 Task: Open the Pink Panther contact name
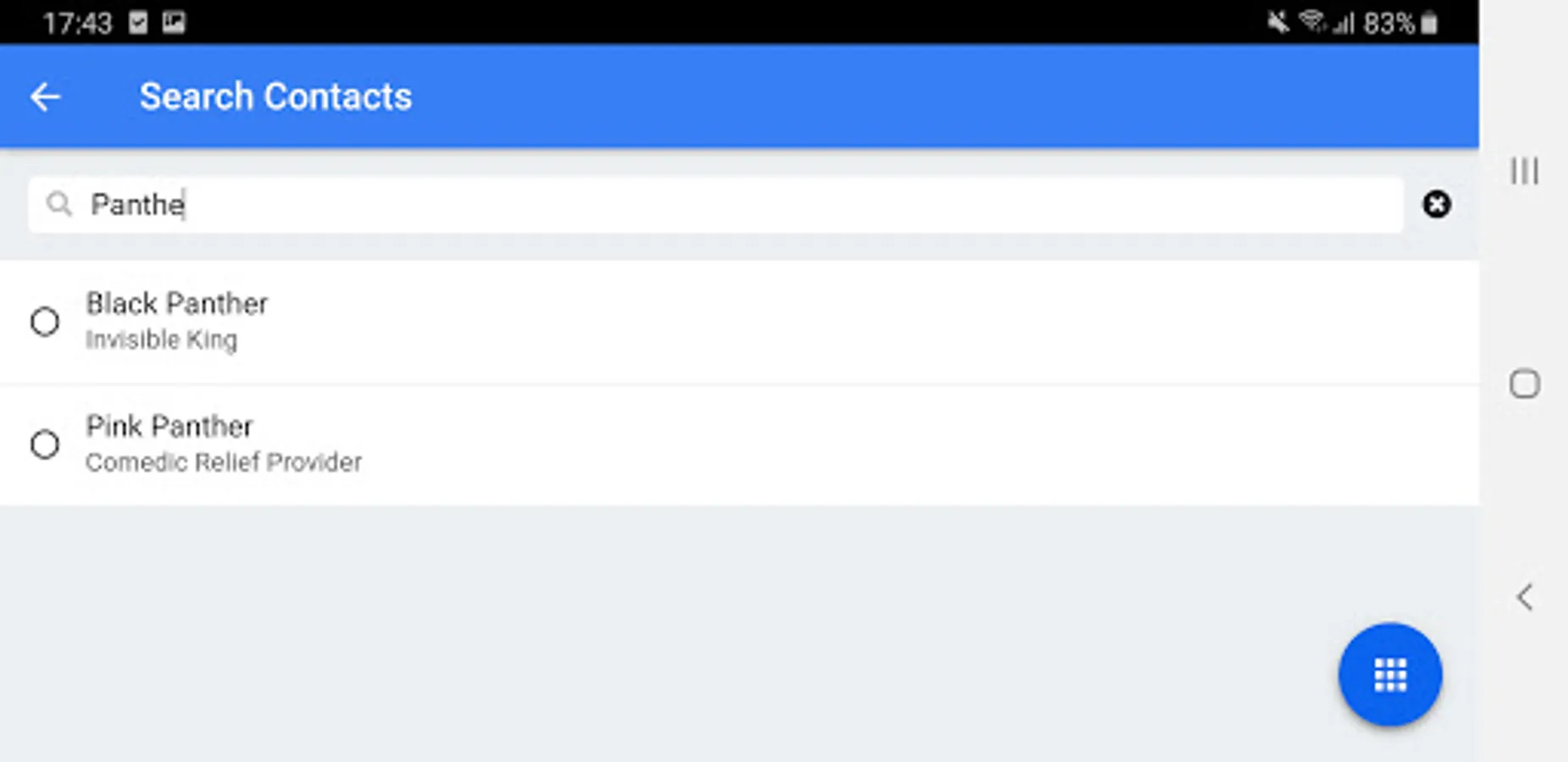(169, 426)
